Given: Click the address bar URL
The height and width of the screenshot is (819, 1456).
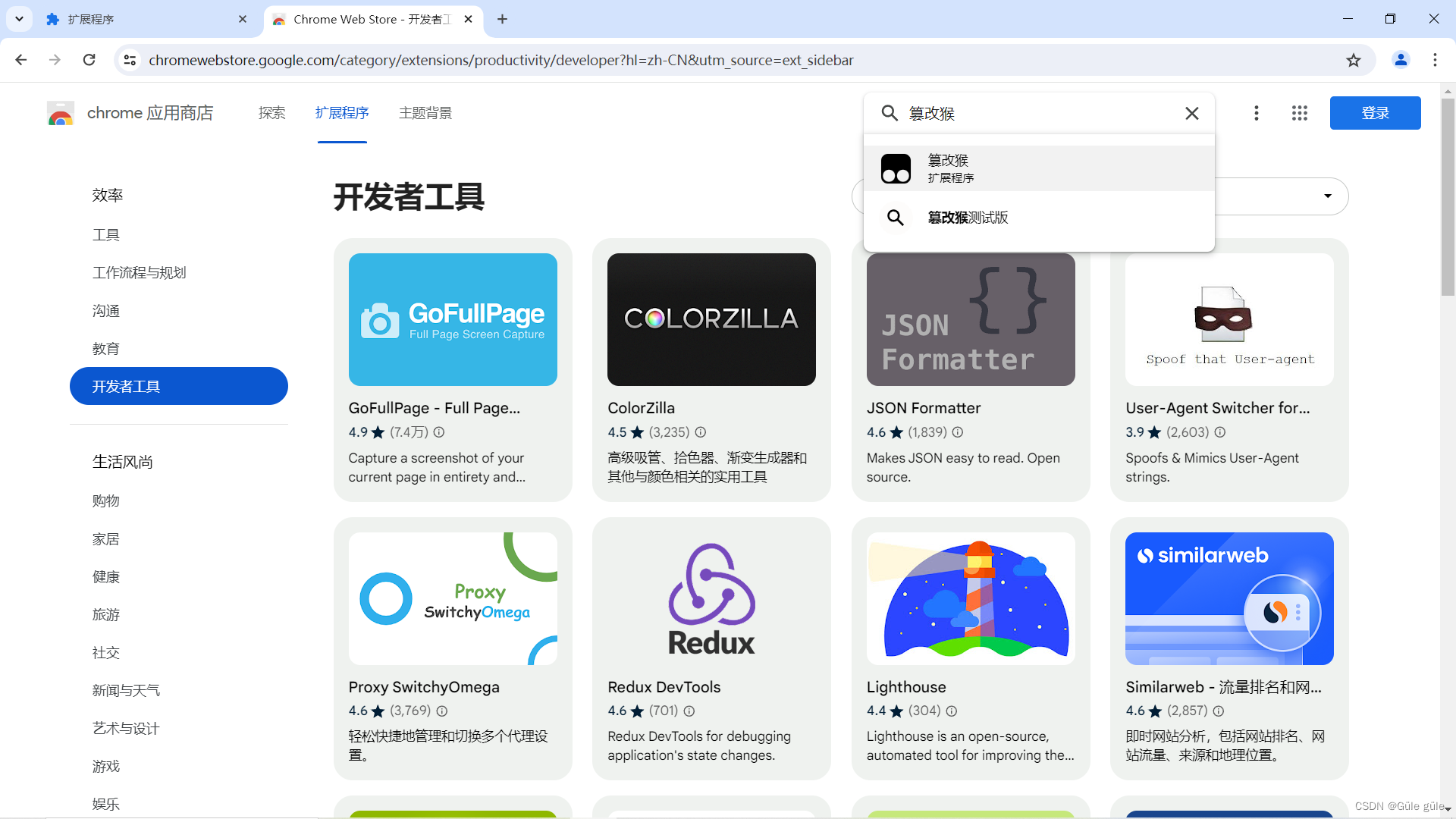Looking at the screenshot, I should 501,60.
